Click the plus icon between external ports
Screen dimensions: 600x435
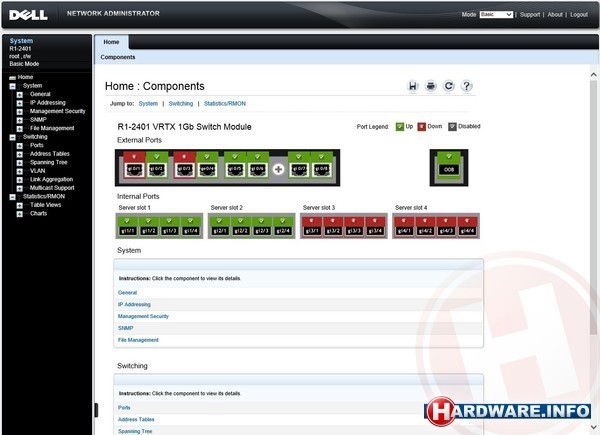[x=278, y=169]
